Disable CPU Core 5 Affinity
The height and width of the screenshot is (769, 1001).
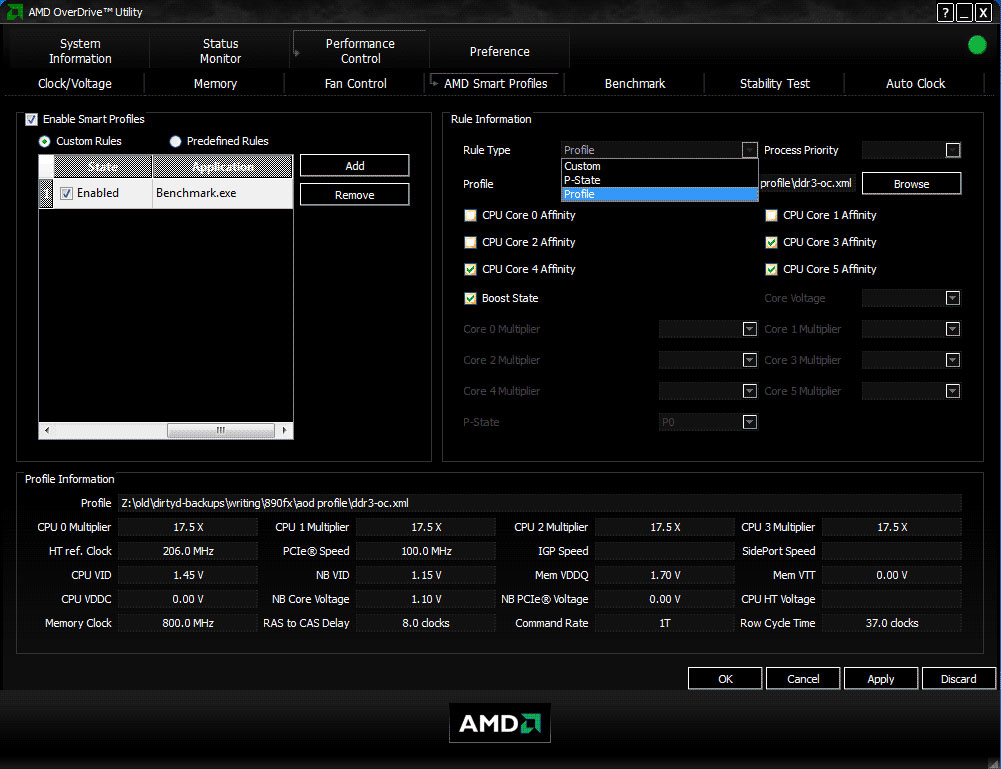[771, 269]
